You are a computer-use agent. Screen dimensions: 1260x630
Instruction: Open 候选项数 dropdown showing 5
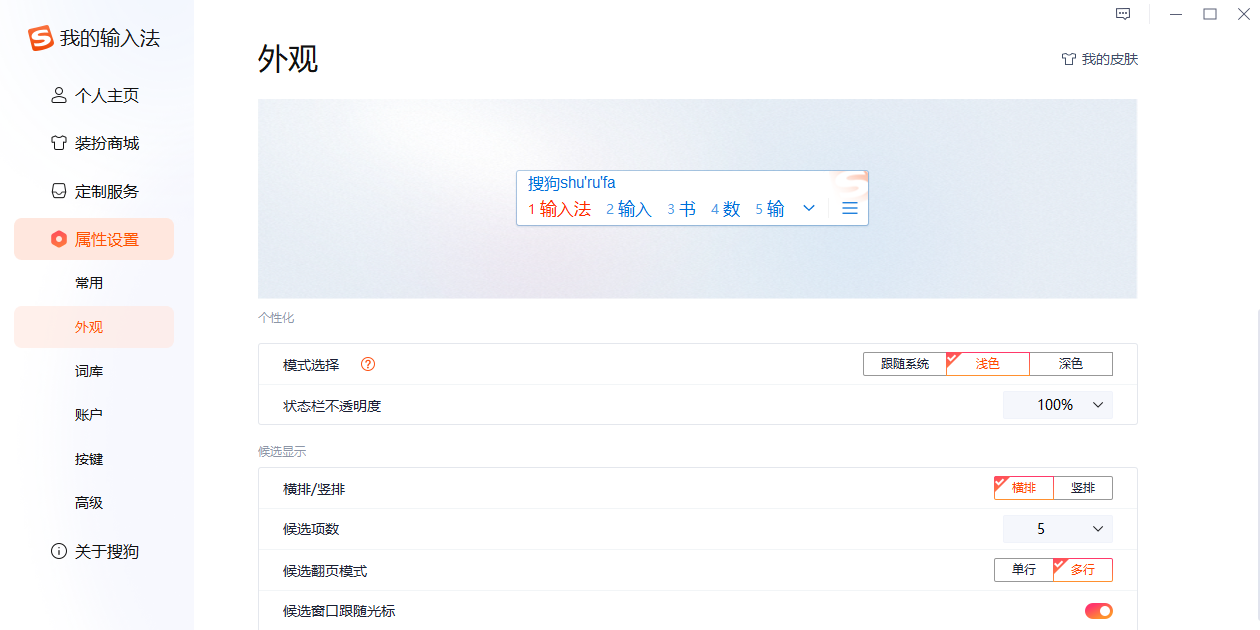(x=1058, y=529)
